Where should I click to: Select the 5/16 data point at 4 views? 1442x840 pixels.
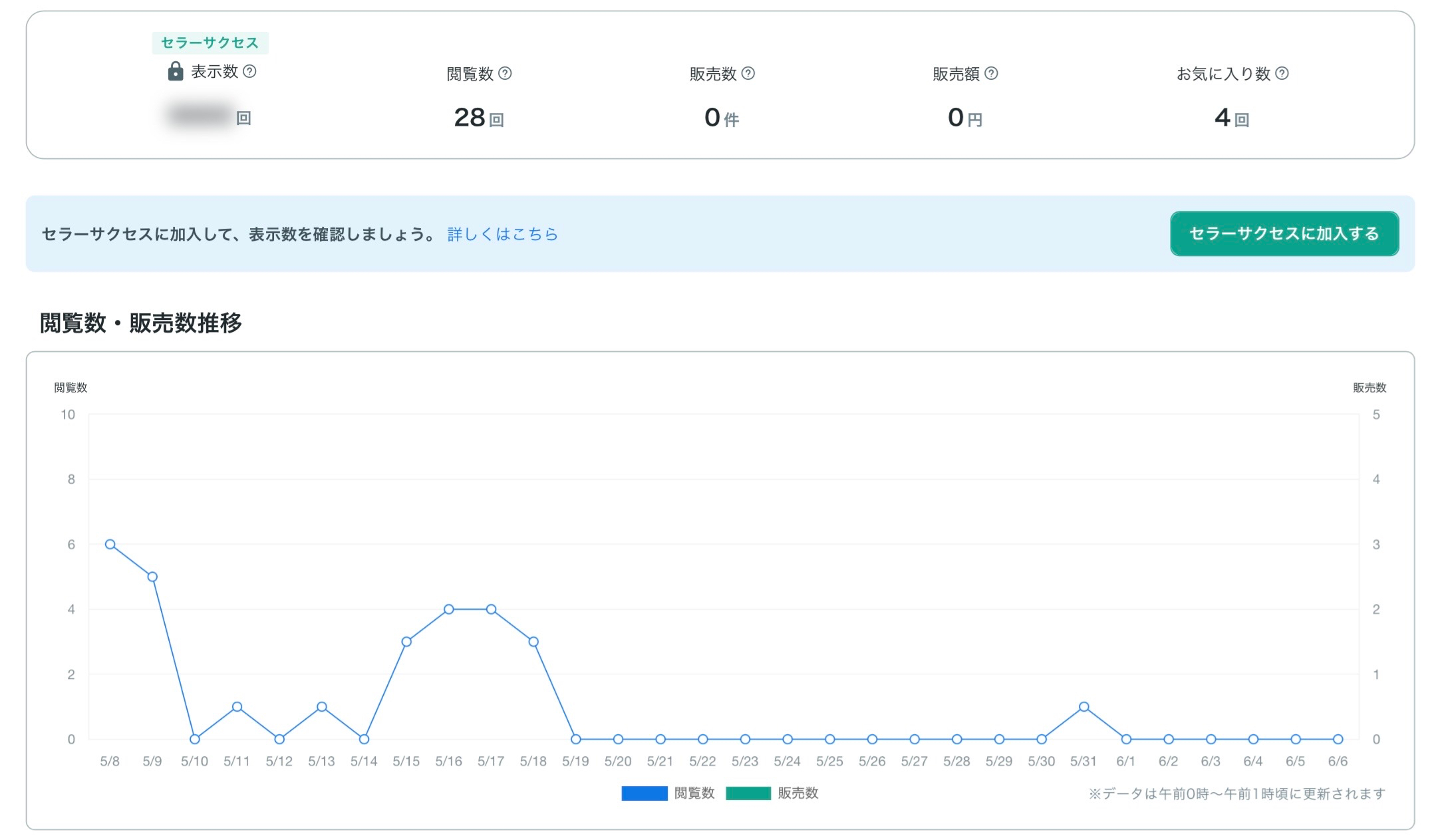(449, 609)
